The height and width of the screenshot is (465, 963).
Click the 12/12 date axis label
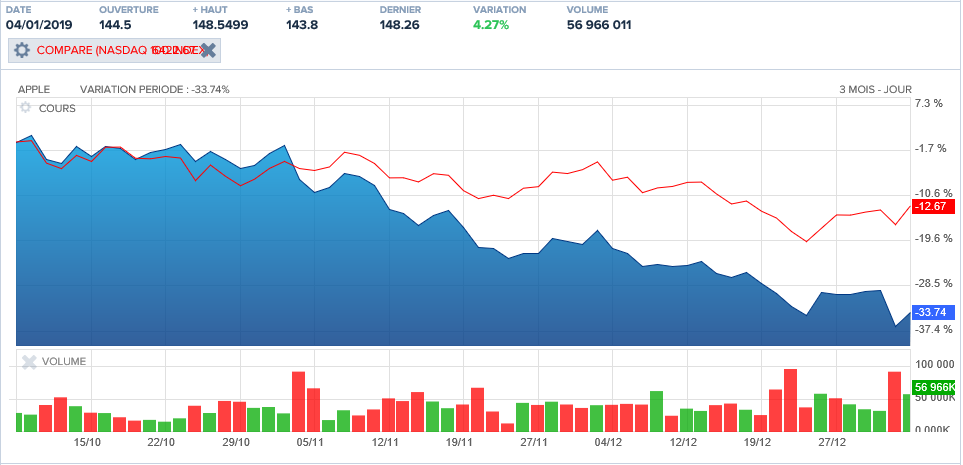[x=683, y=442]
